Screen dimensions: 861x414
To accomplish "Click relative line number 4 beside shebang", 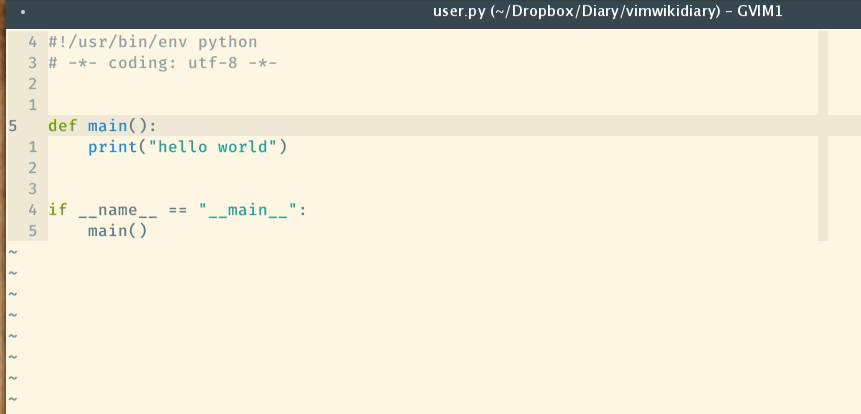I will point(33,42).
